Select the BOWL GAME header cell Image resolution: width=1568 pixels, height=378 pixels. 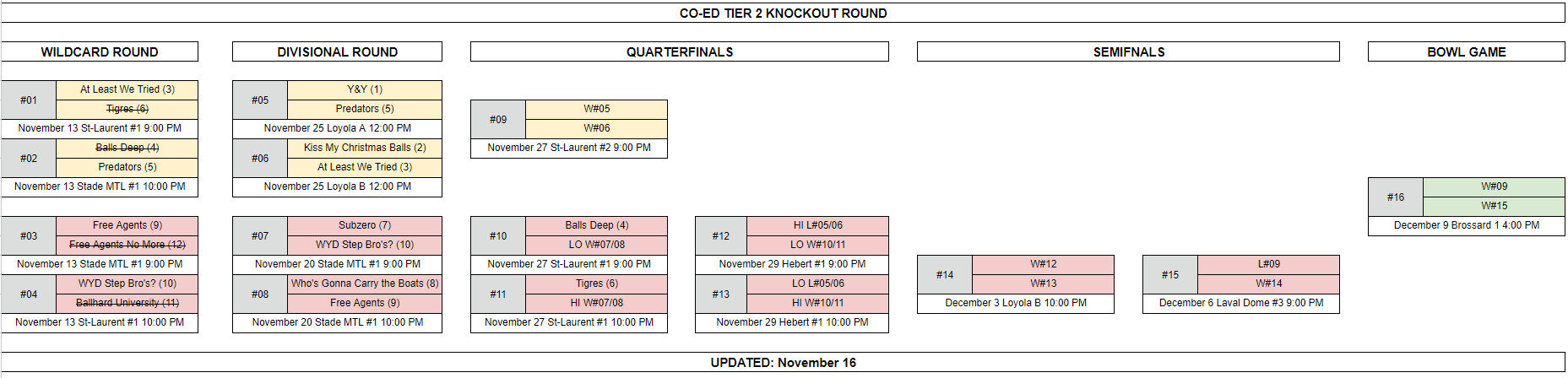[1467, 51]
